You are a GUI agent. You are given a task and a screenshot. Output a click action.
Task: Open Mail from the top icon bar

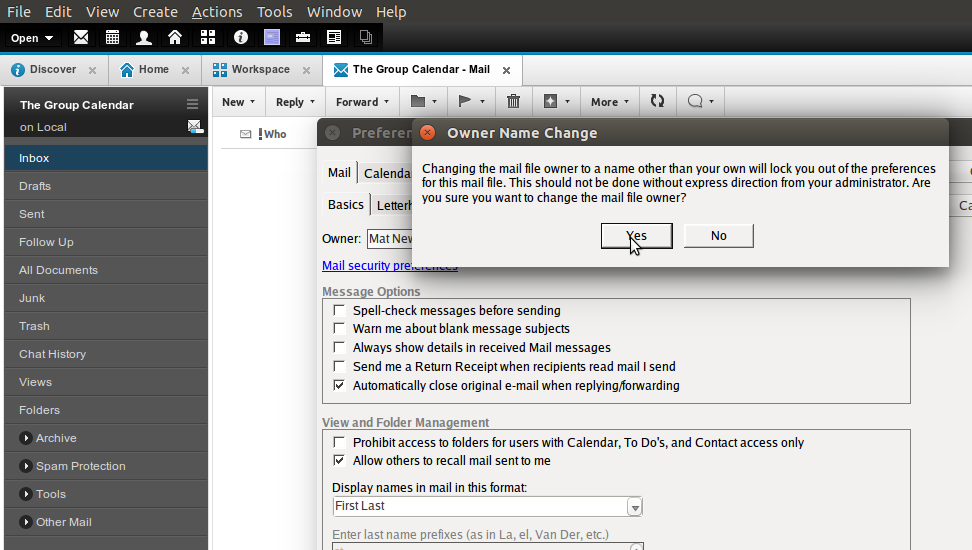coord(81,37)
